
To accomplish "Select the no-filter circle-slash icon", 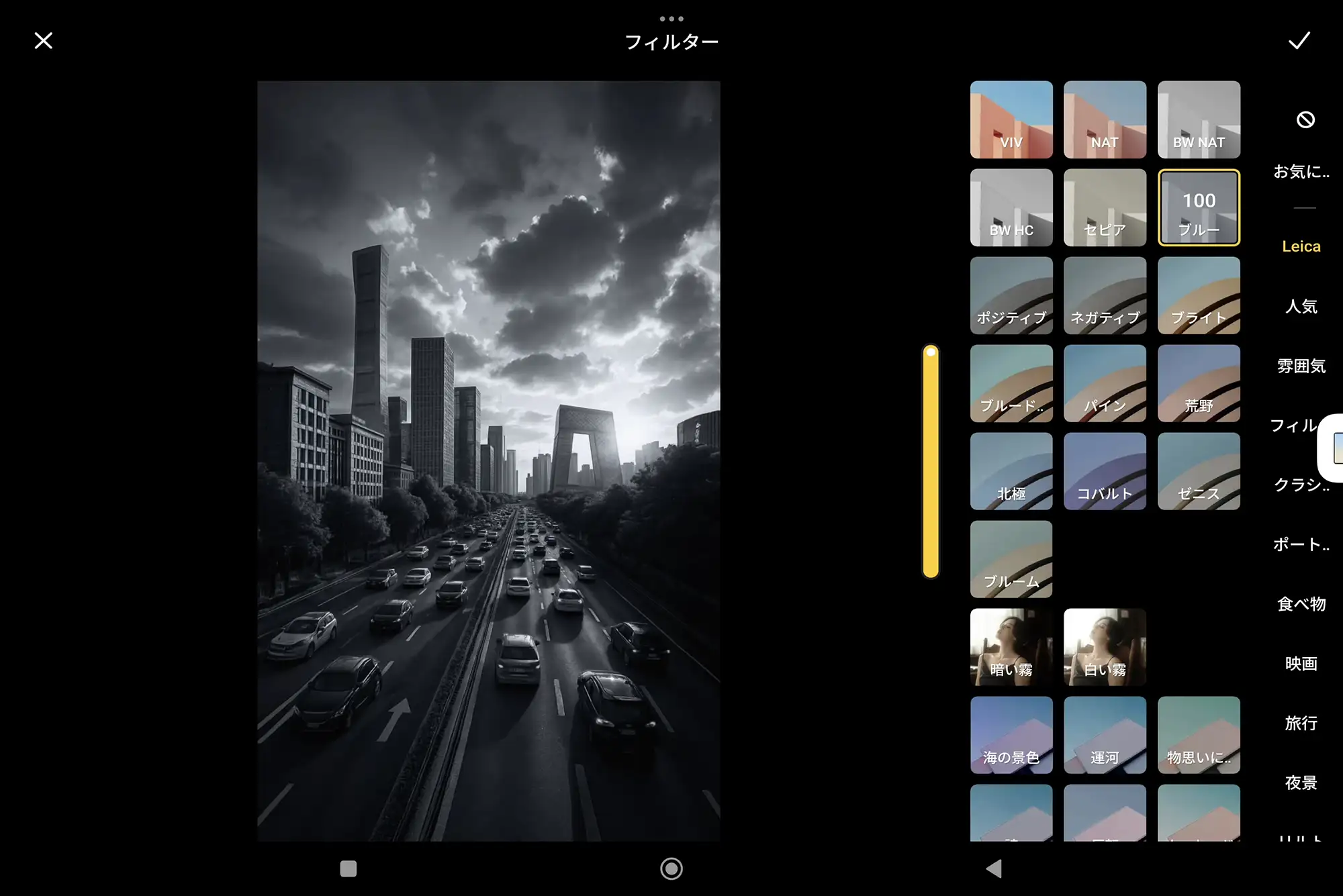I will click(x=1305, y=120).
